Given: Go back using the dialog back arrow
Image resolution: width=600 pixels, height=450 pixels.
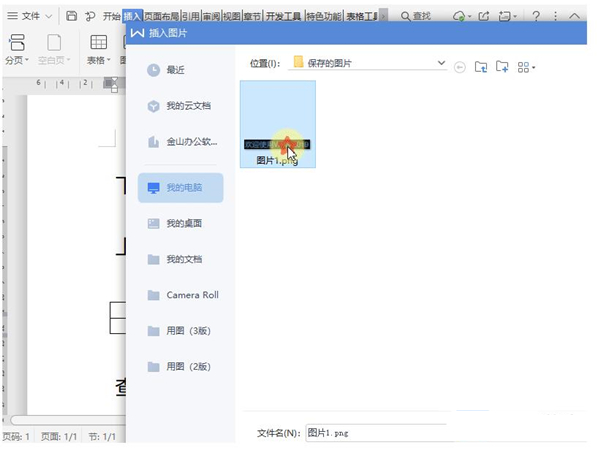Looking at the screenshot, I should click(460, 67).
